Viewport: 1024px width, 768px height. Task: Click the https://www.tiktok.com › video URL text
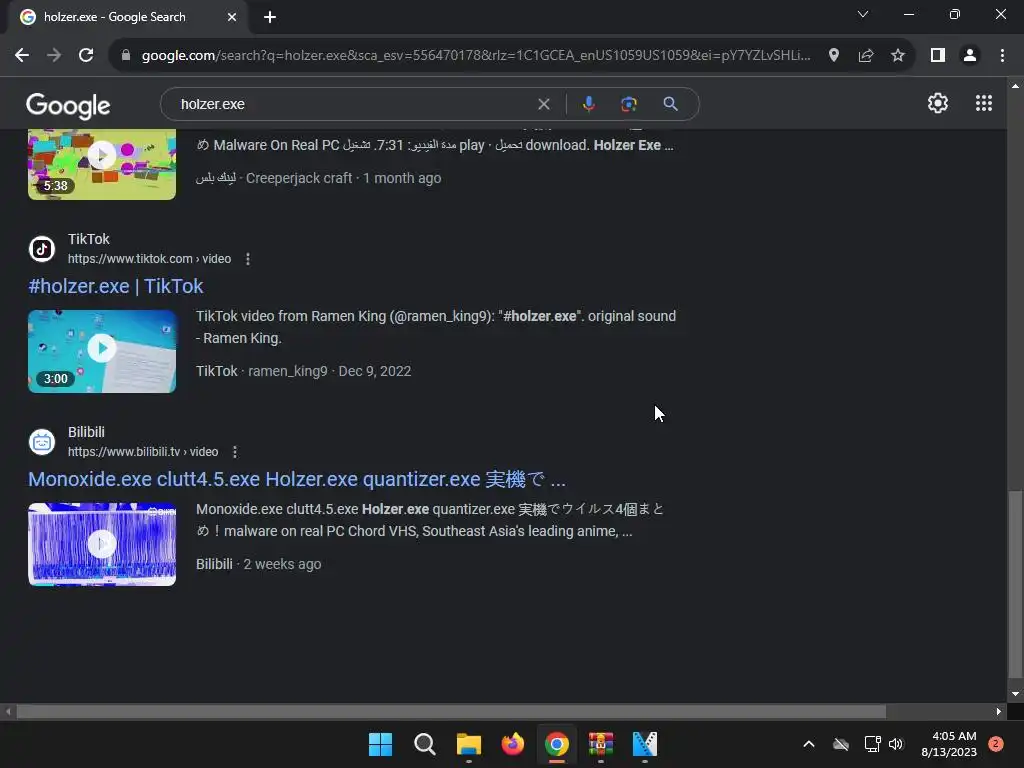[150, 259]
